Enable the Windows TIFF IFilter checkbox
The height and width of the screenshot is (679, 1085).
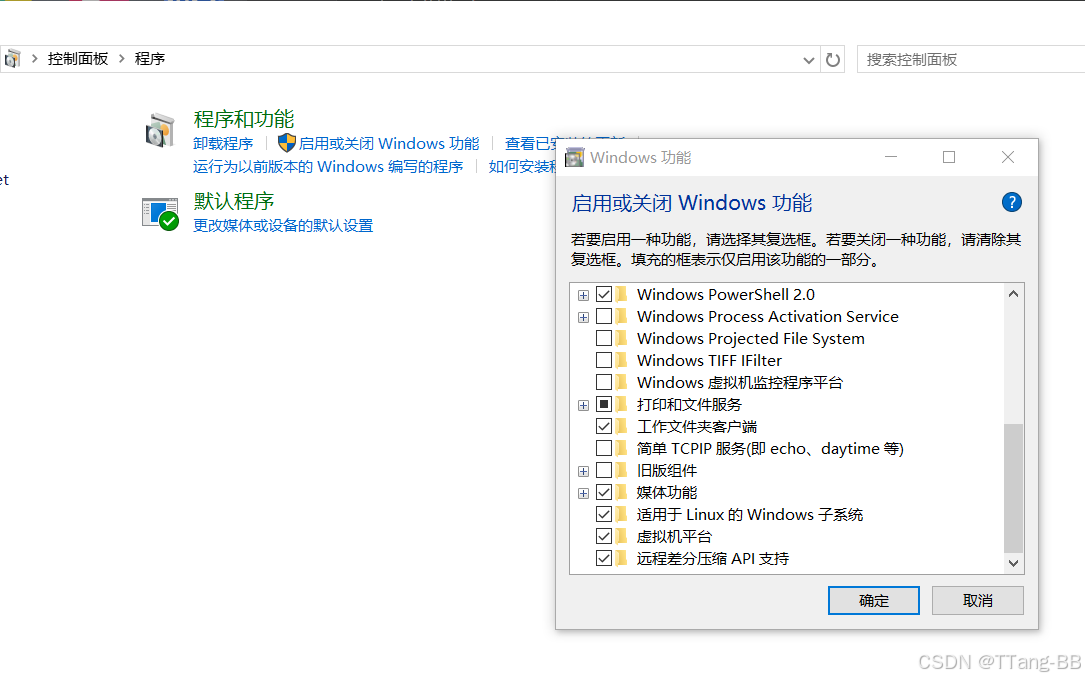604,360
